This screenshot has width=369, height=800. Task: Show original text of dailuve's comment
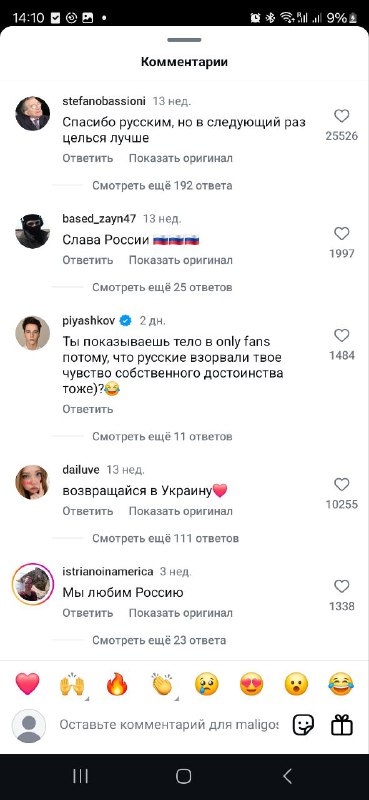[x=181, y=511]
